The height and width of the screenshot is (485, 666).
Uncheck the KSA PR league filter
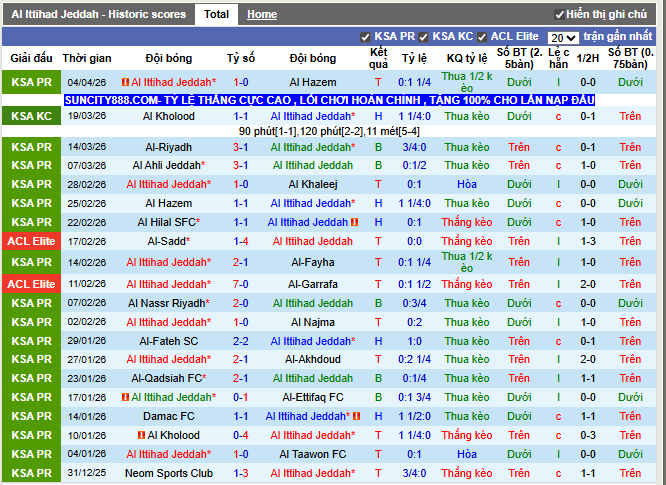pyautogui.click(x=365, y=37)
